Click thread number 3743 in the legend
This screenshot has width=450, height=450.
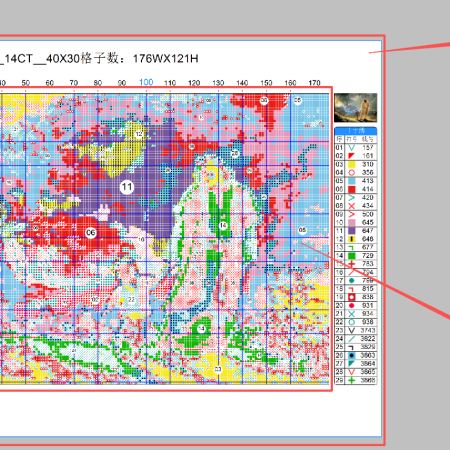tap(368, 330)
